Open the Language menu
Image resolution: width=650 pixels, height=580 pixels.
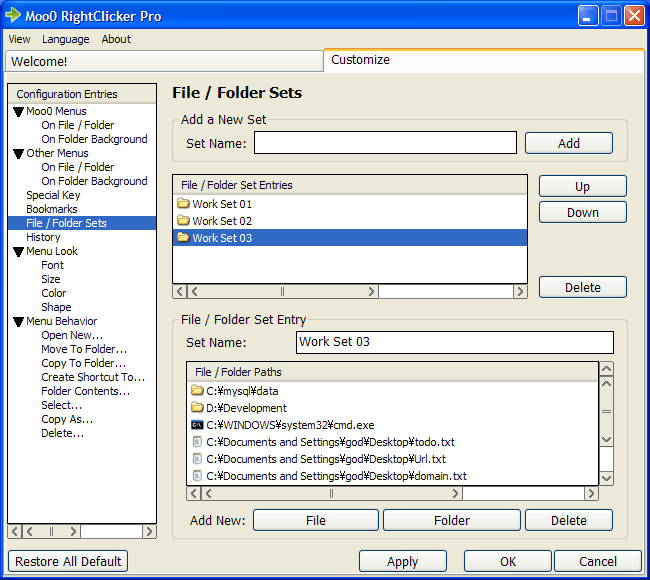[x=65, y=39]
